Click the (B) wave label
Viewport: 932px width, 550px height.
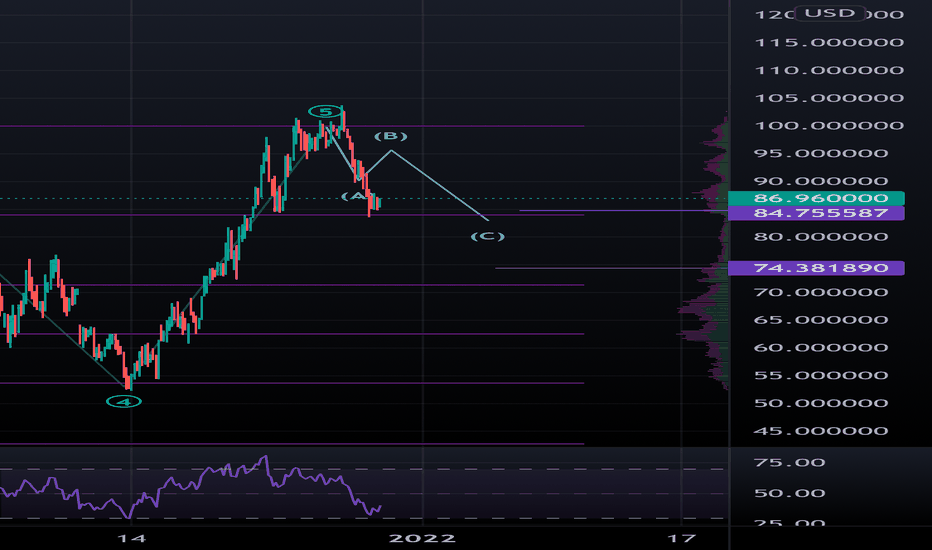(391, 136)
